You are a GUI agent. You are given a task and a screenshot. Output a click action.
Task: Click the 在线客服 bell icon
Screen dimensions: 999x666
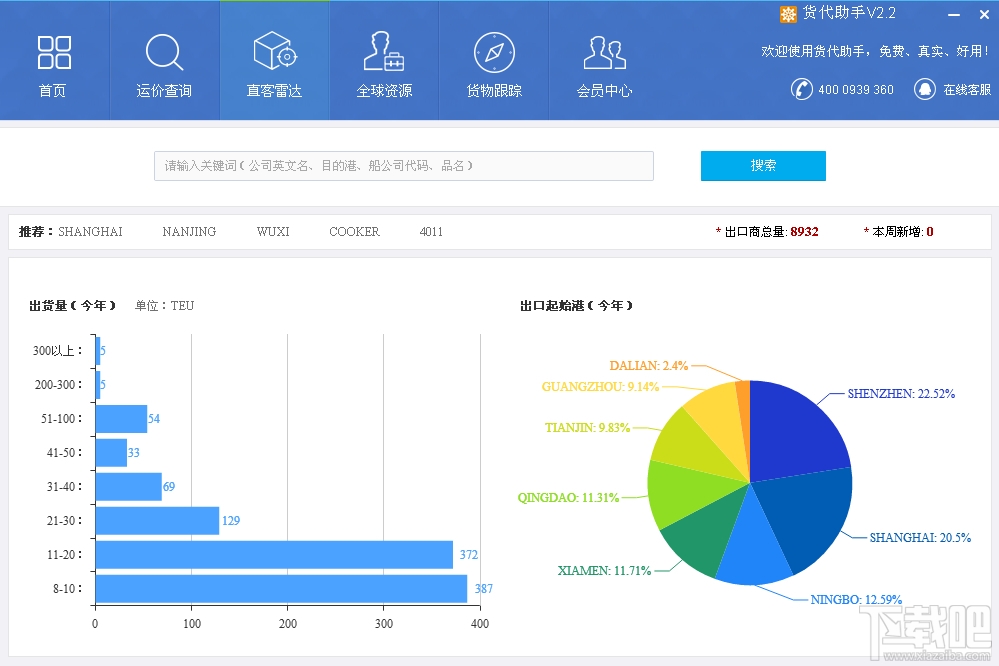tap(924, 89)
